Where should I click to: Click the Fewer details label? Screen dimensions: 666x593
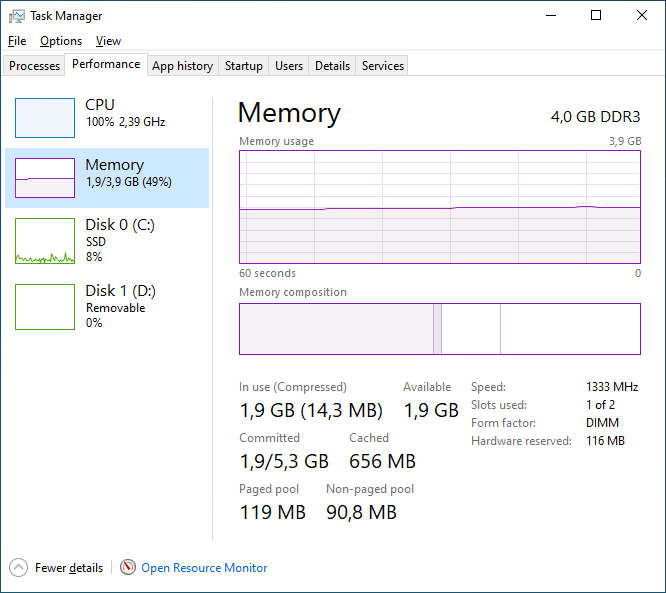[x=69, y=568]
